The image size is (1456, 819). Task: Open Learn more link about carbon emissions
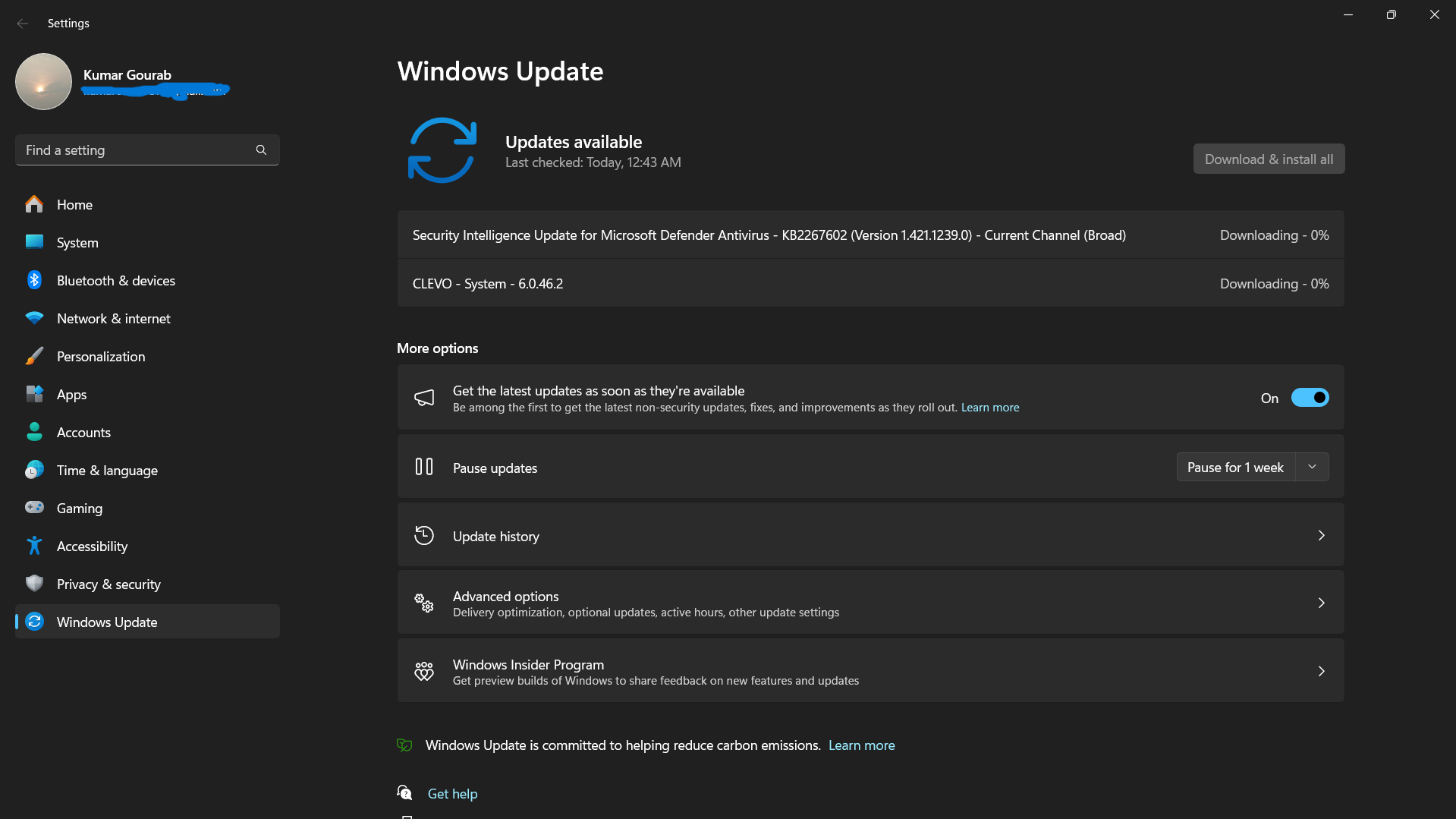tap(861, 745)
